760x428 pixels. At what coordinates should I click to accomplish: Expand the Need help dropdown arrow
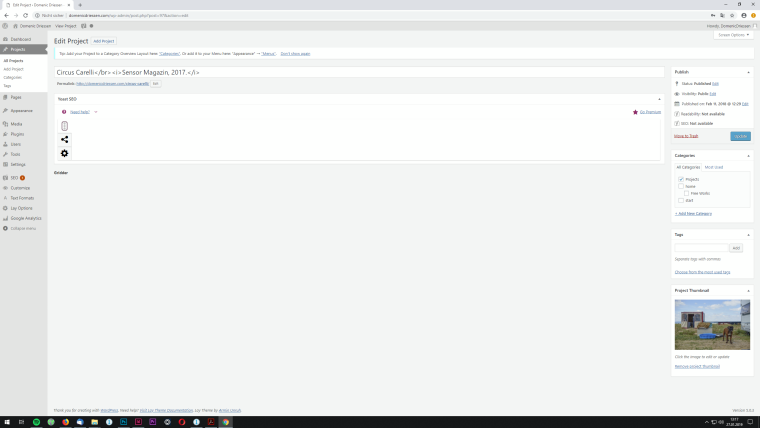coord(96,112)
